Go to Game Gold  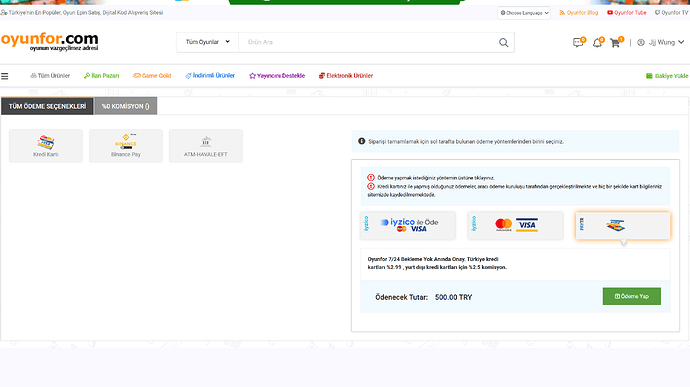(x=152, y=76)
